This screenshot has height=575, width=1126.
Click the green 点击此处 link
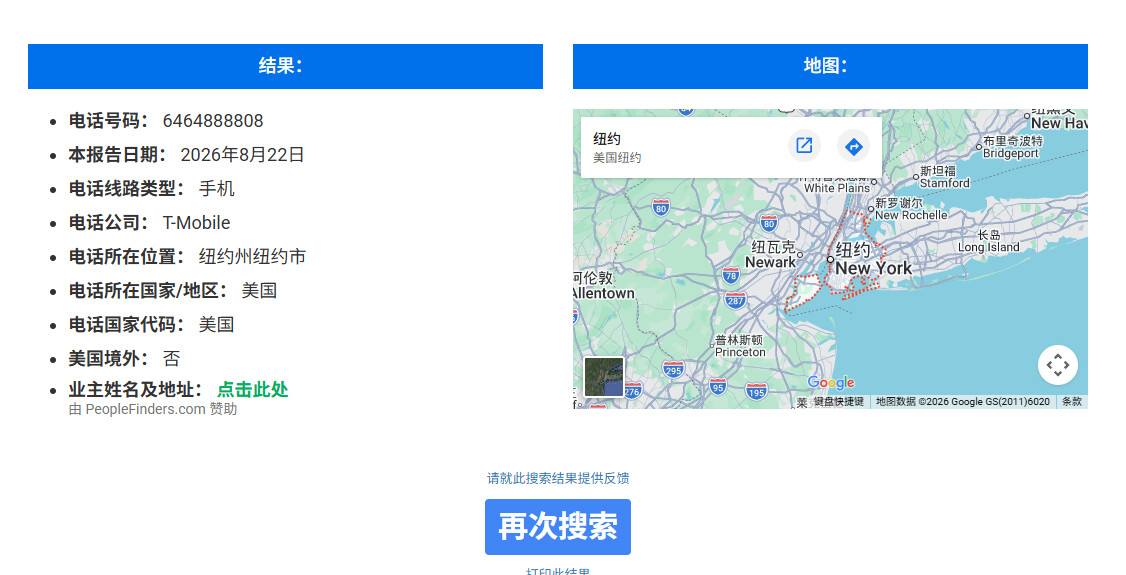[x=253, y=390]
